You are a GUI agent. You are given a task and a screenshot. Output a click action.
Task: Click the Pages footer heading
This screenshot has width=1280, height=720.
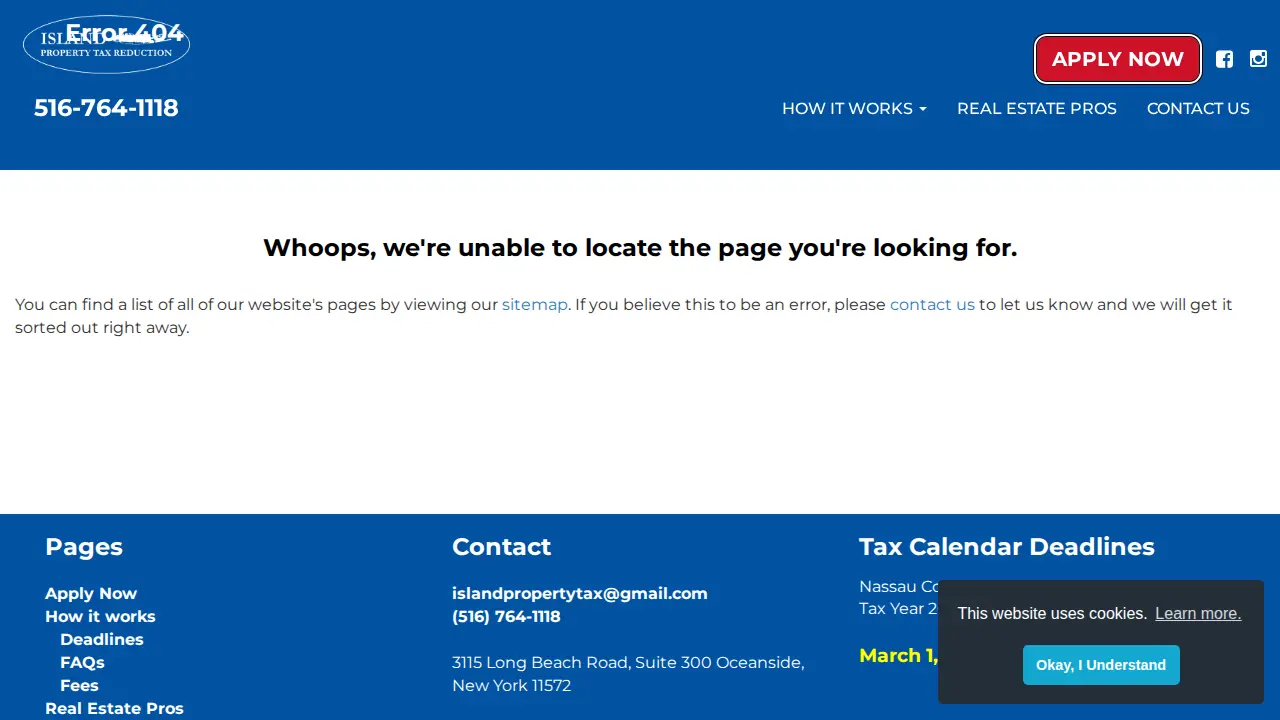(84, 547)
